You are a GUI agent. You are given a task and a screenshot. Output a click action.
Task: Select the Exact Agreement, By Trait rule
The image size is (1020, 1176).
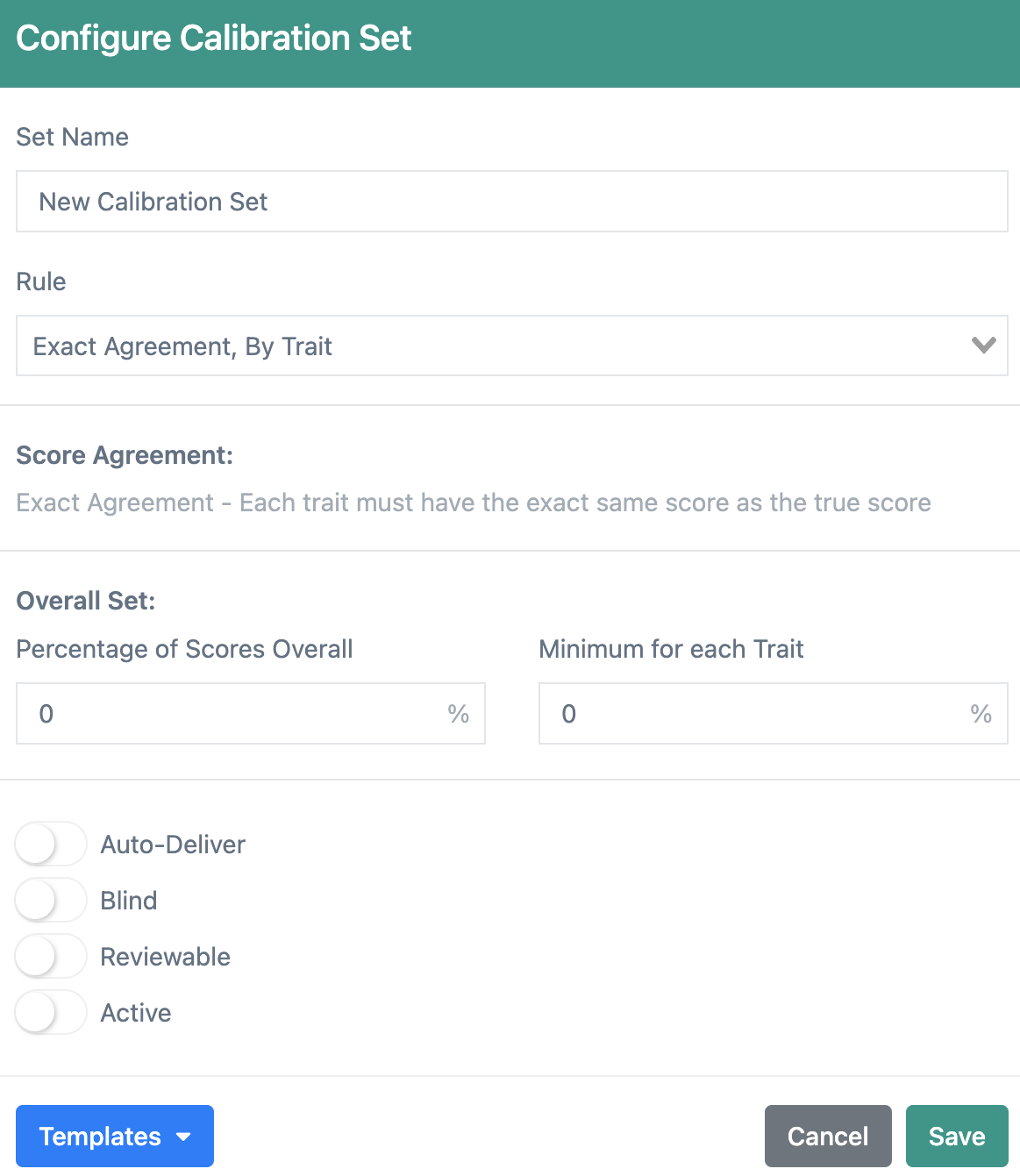click(x=182, y=346)
